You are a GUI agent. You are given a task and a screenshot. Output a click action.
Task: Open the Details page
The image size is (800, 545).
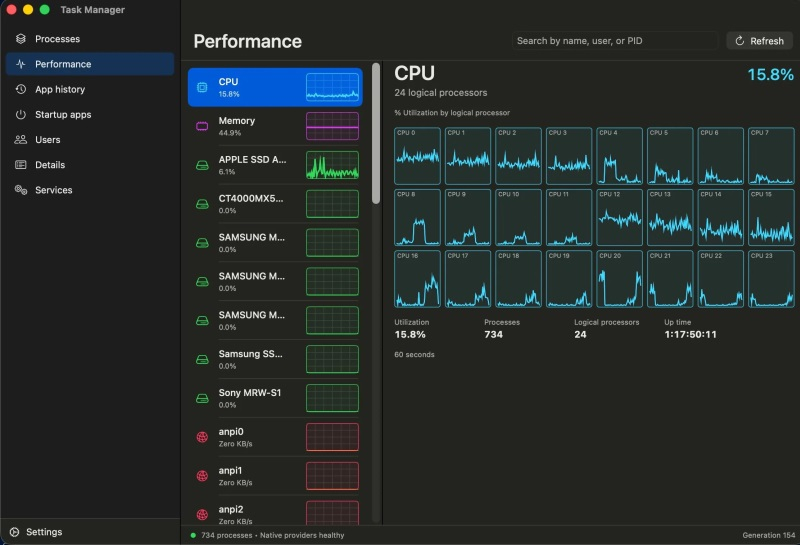pyautogui.click(x=90, y=164)
